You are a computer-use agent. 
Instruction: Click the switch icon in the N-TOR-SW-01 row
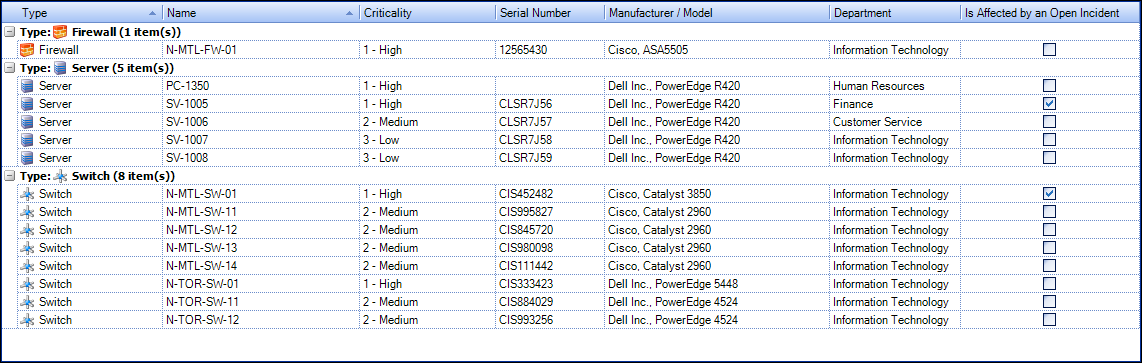28,284
